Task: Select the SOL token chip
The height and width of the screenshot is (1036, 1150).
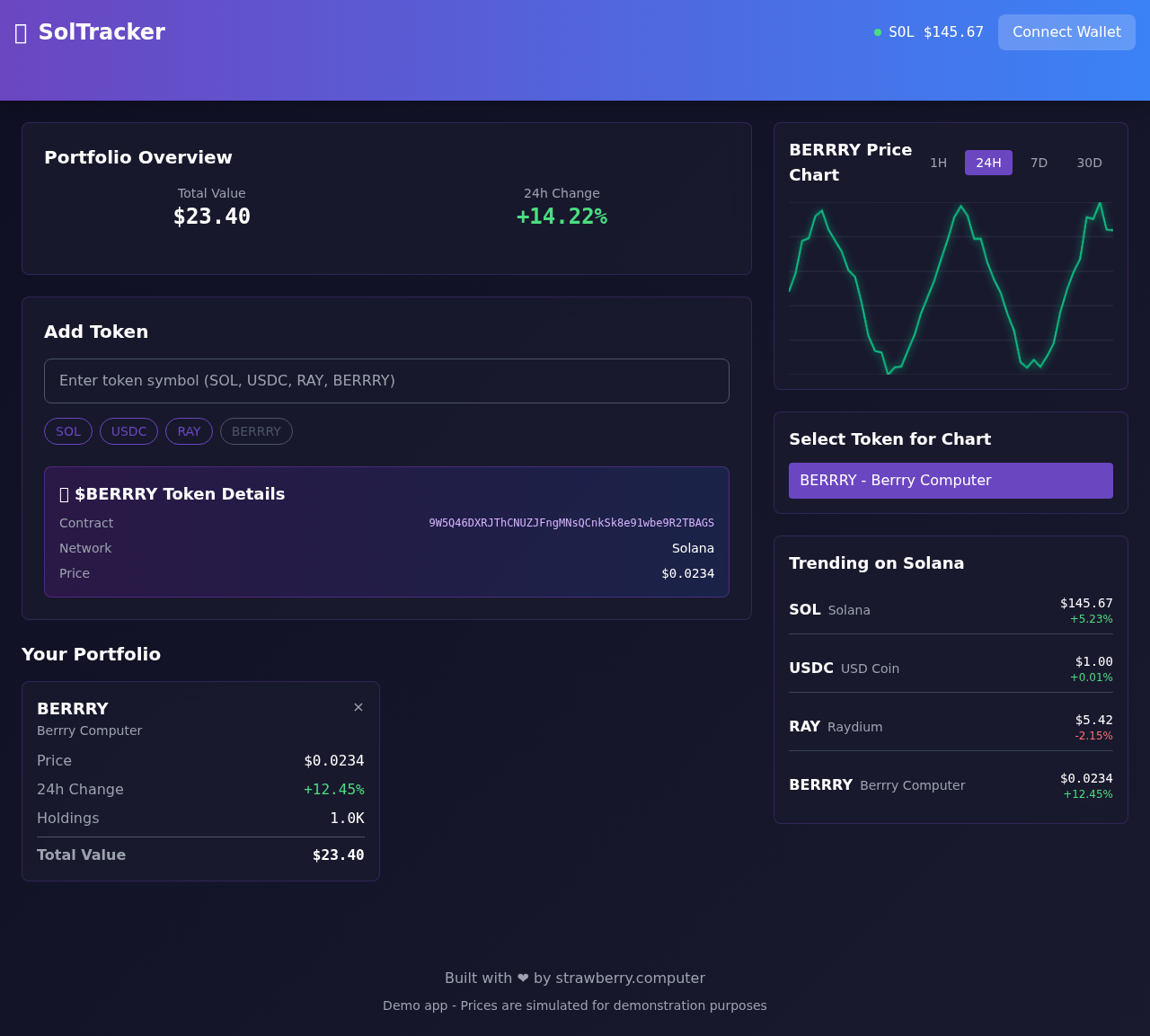Action: pos(67,431)
